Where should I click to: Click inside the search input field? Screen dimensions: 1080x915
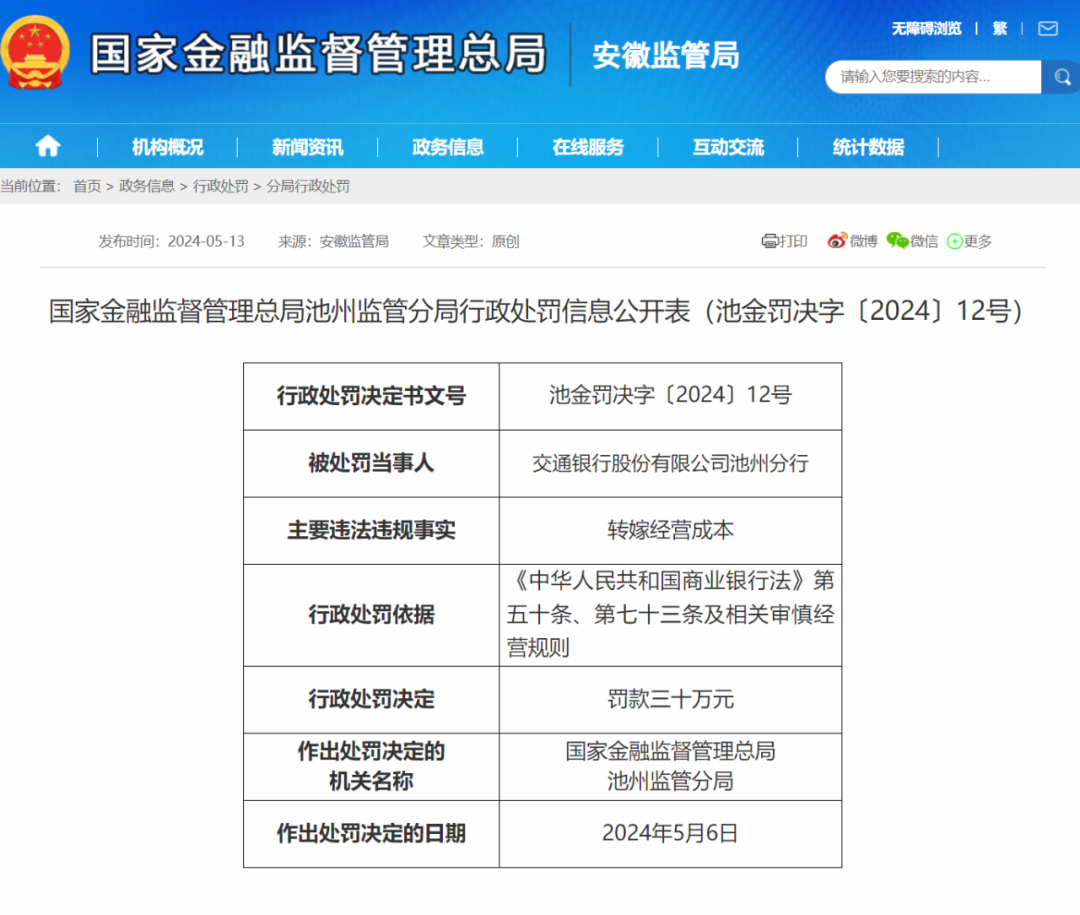click(930, 76)
